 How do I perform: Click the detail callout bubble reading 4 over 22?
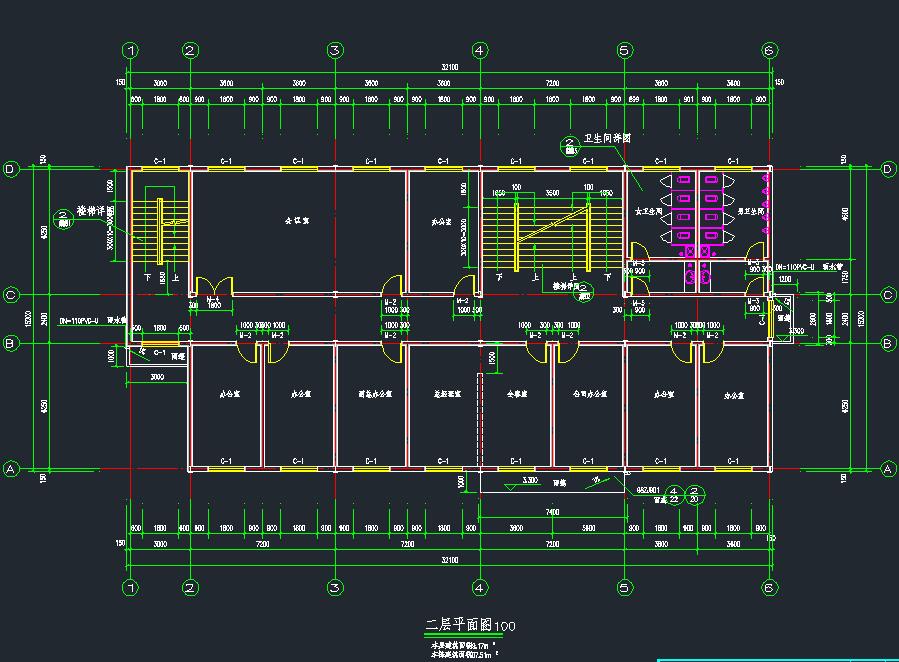tap(674, 495)
